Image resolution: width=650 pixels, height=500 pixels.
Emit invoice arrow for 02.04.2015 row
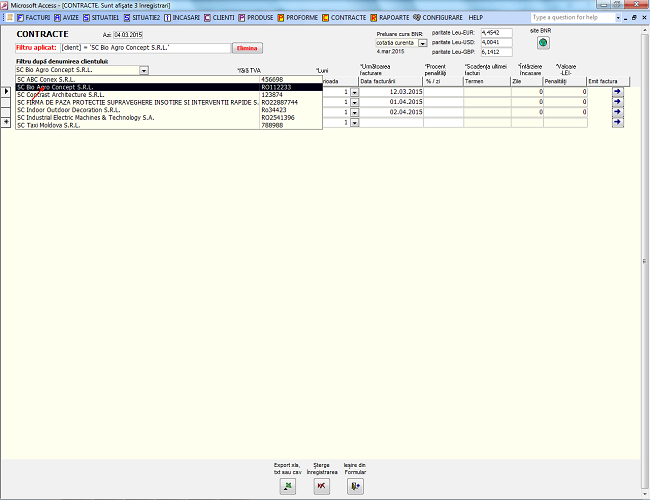click(618, 112)
